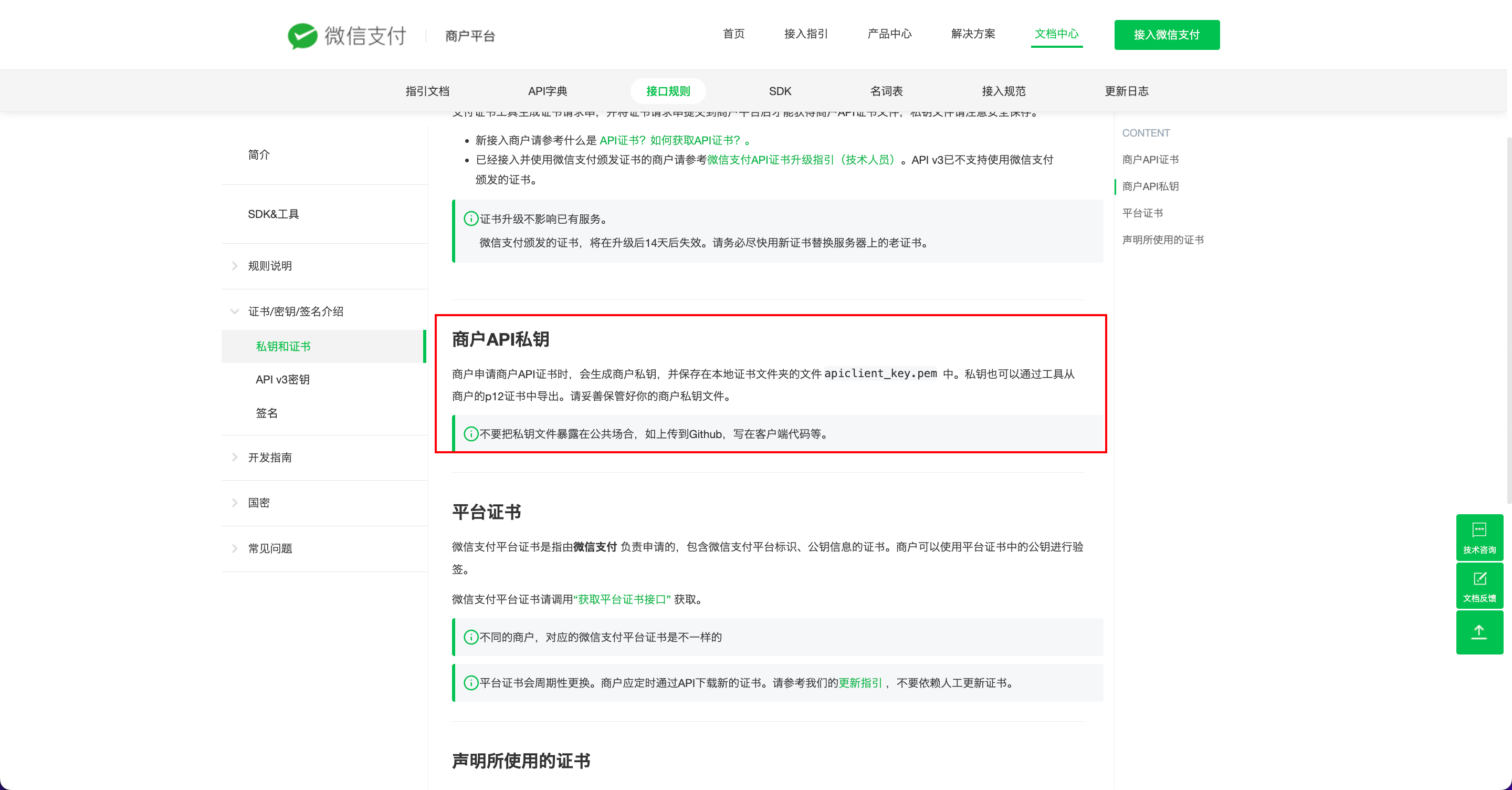Click info icon beside 平台证书会周期性更换 notice

click(470, 682)
